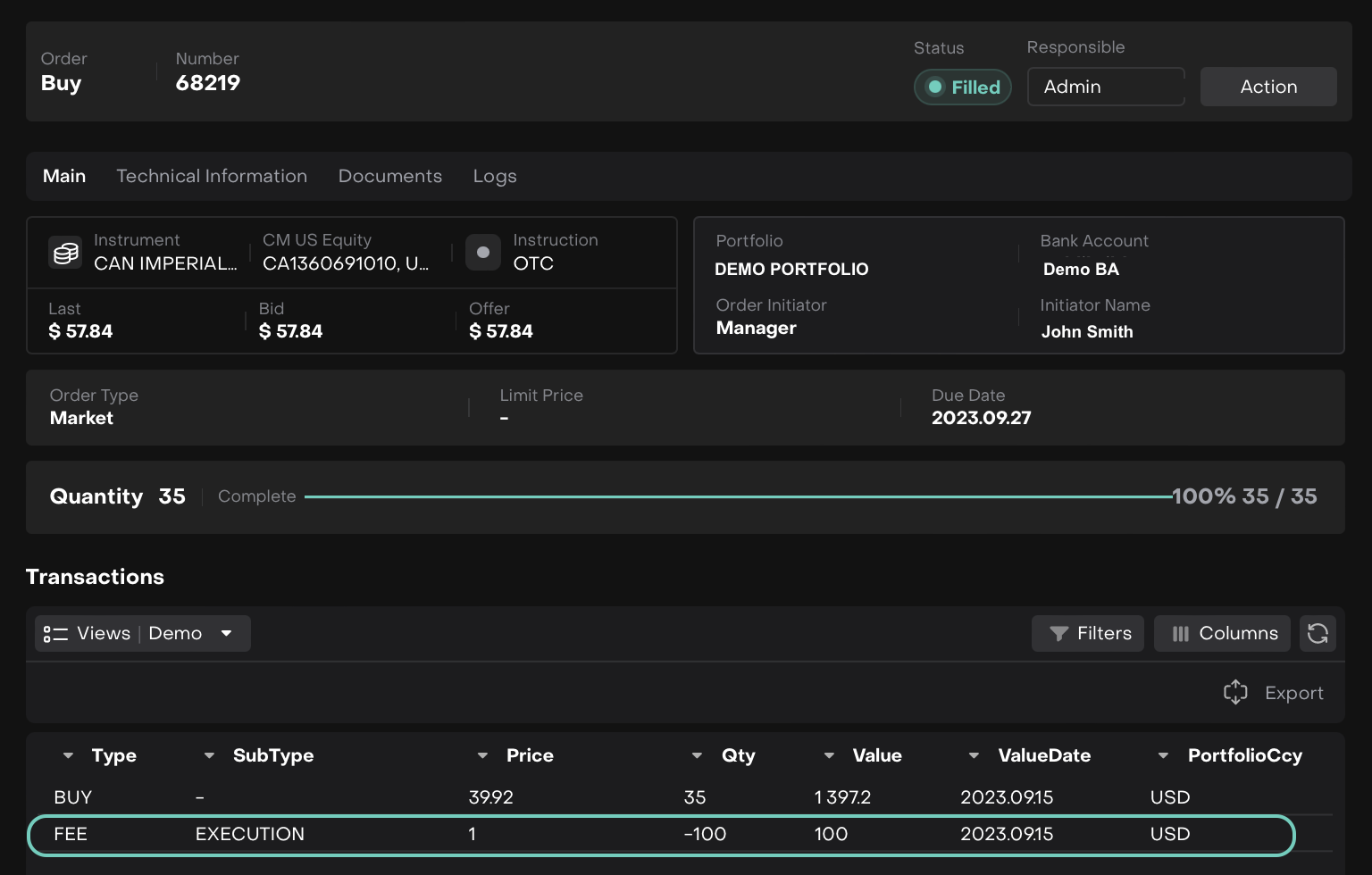Viewport: 1372px width, 875px height.
Task: Switch to Technical Information tab
Action: tap(212, 177)
